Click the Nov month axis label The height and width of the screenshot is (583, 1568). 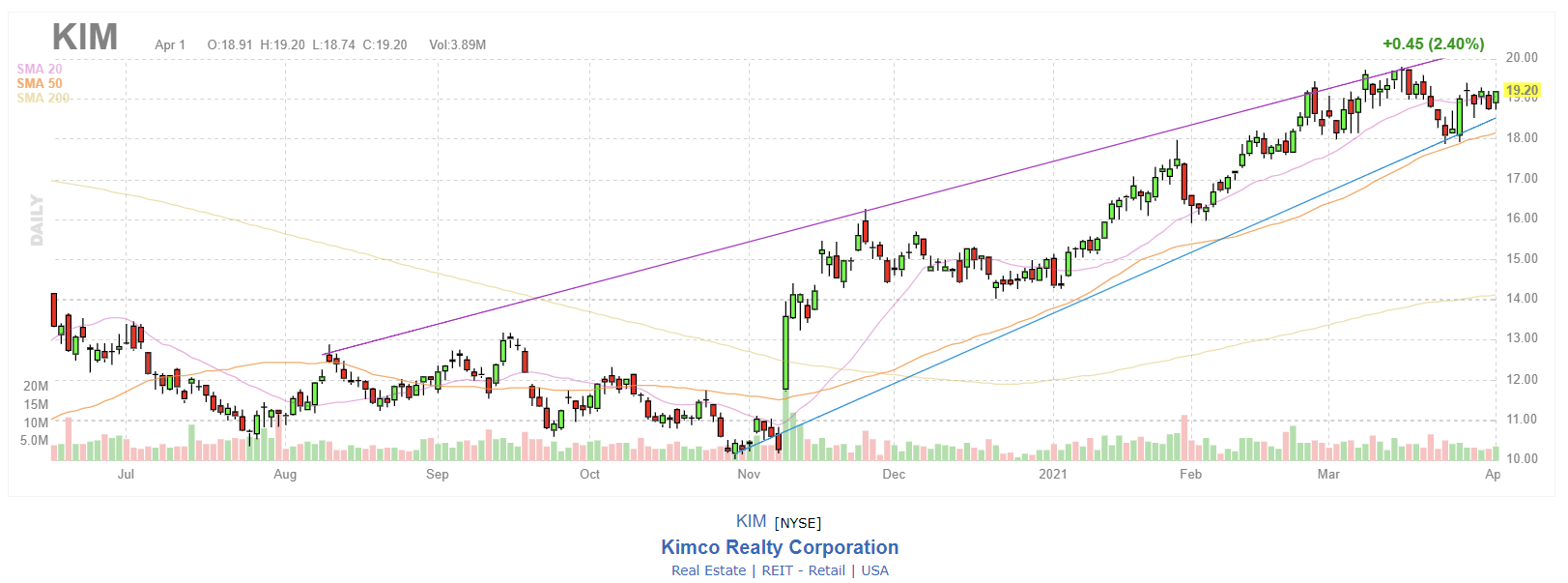(749, 475)
